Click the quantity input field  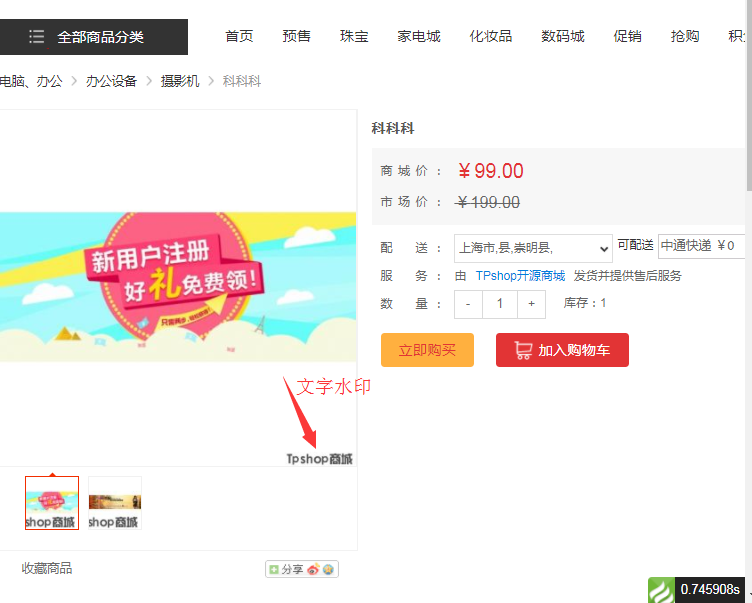(x=499, y=304)
